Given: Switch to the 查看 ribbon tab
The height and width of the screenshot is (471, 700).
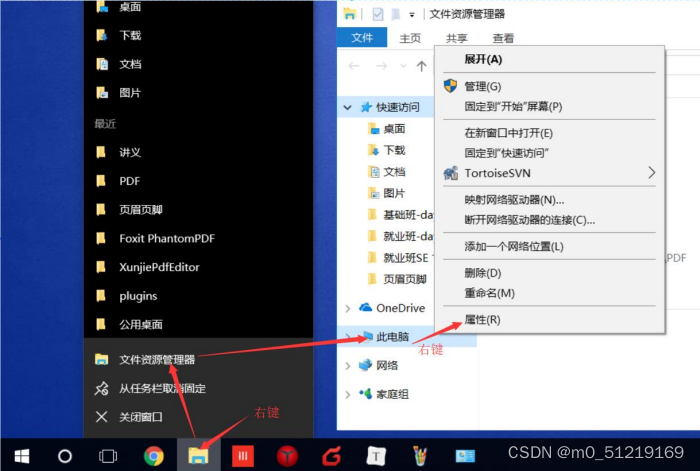Looking at the screenshot, I should (x=503, y=38).
